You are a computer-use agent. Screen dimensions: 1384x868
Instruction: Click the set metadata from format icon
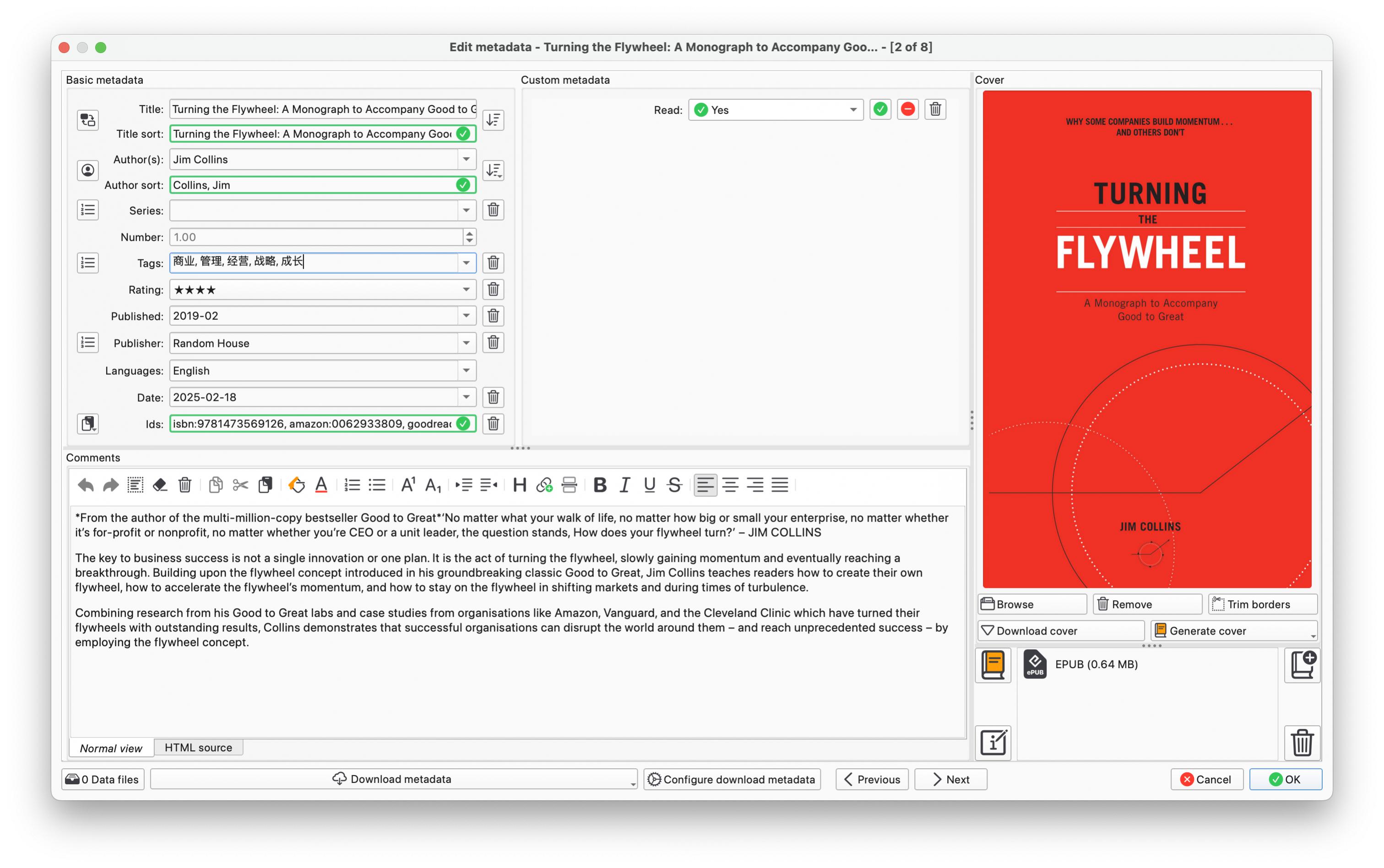point(993,742)
